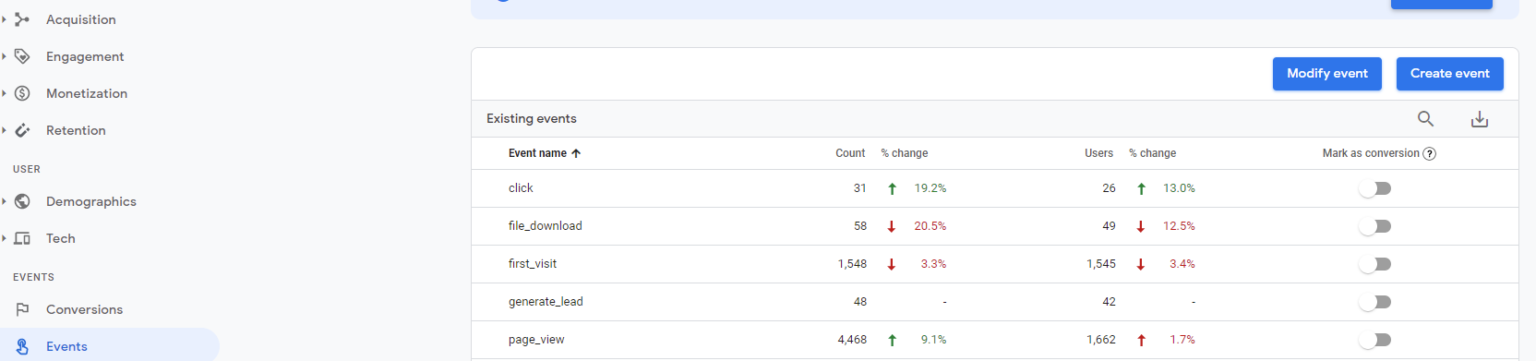This screenshot has width=1536, height=361.
Task: Download the events list with download icon
Action: click(x=1480, y=119)
